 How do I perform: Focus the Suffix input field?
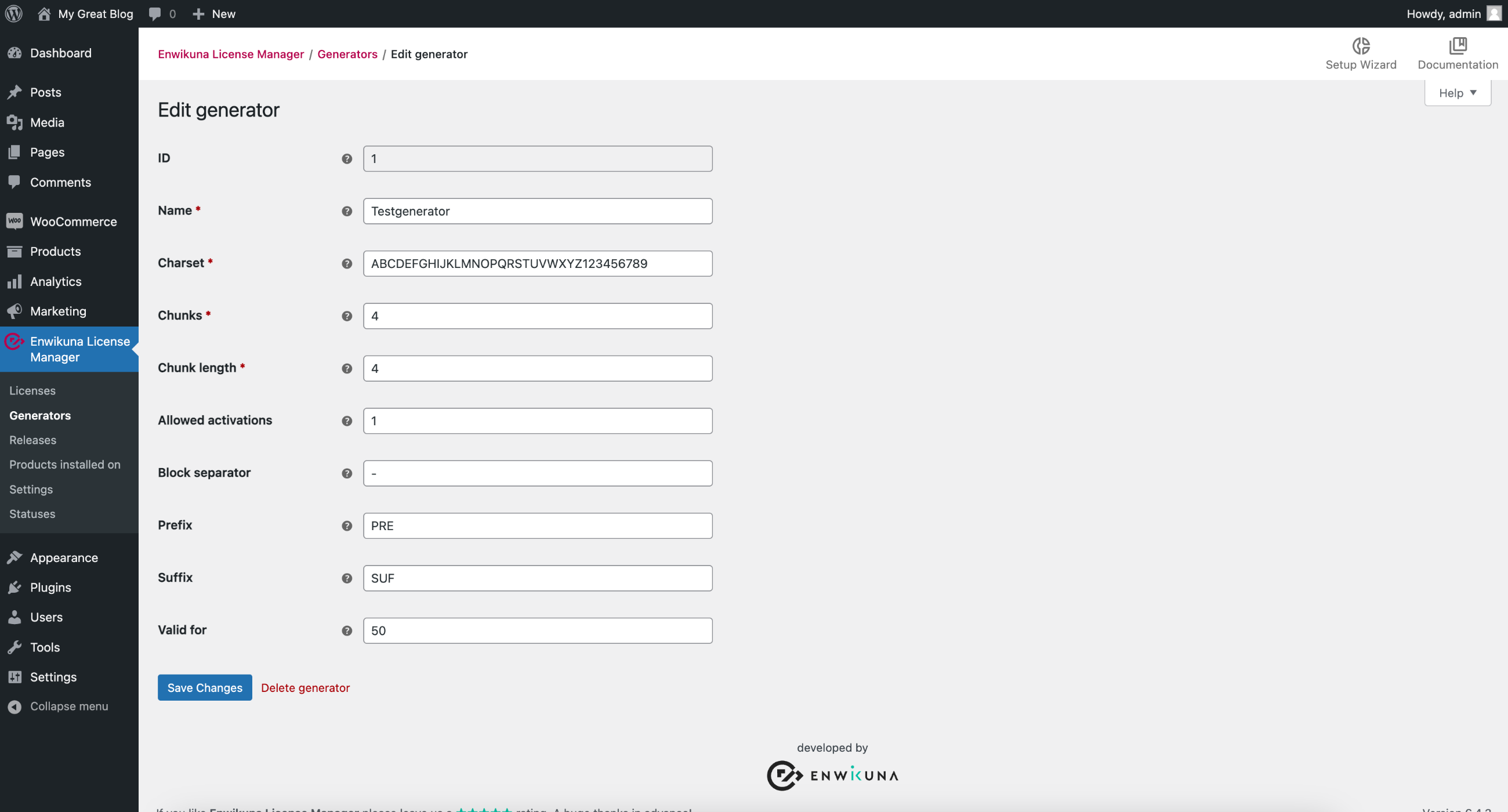point(538,578)
